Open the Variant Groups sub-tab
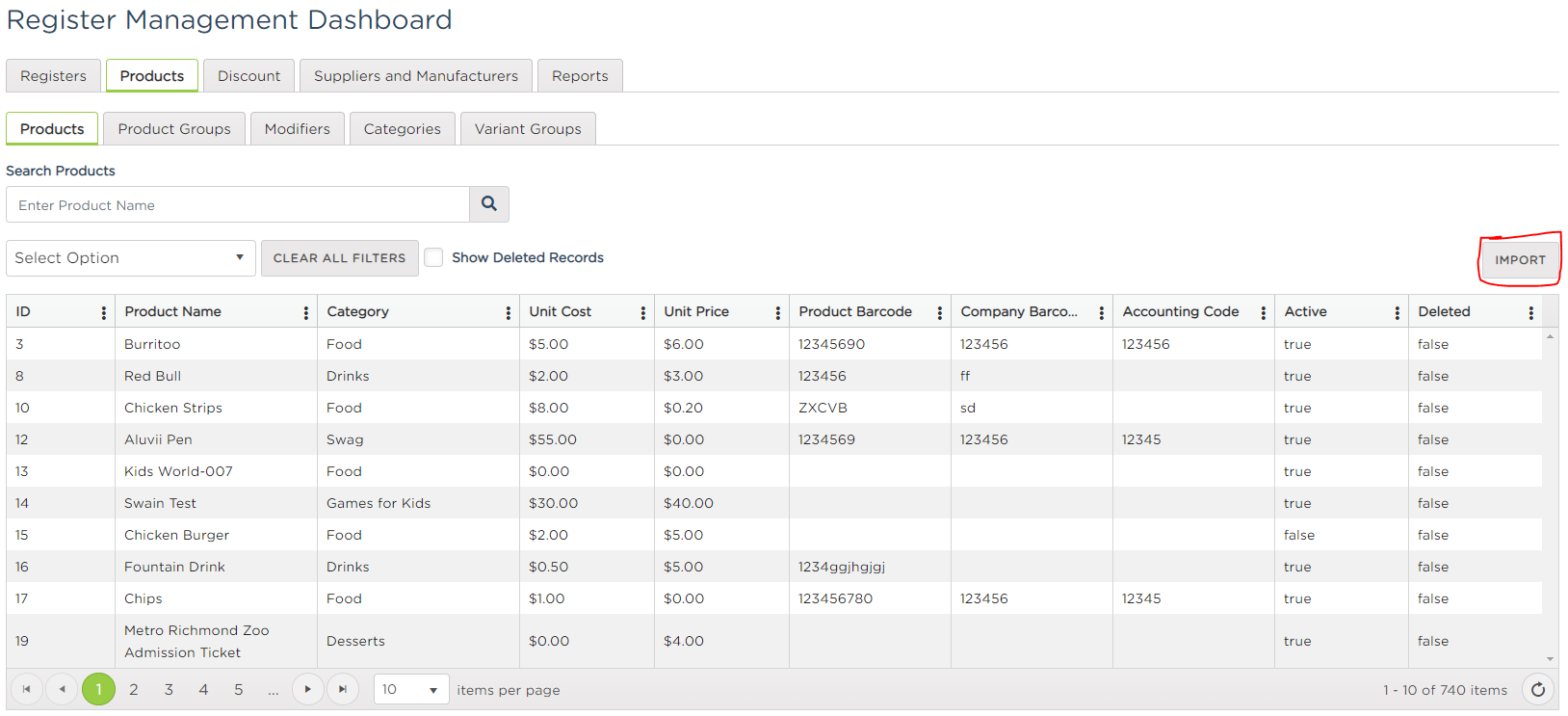 click(528, 129)
